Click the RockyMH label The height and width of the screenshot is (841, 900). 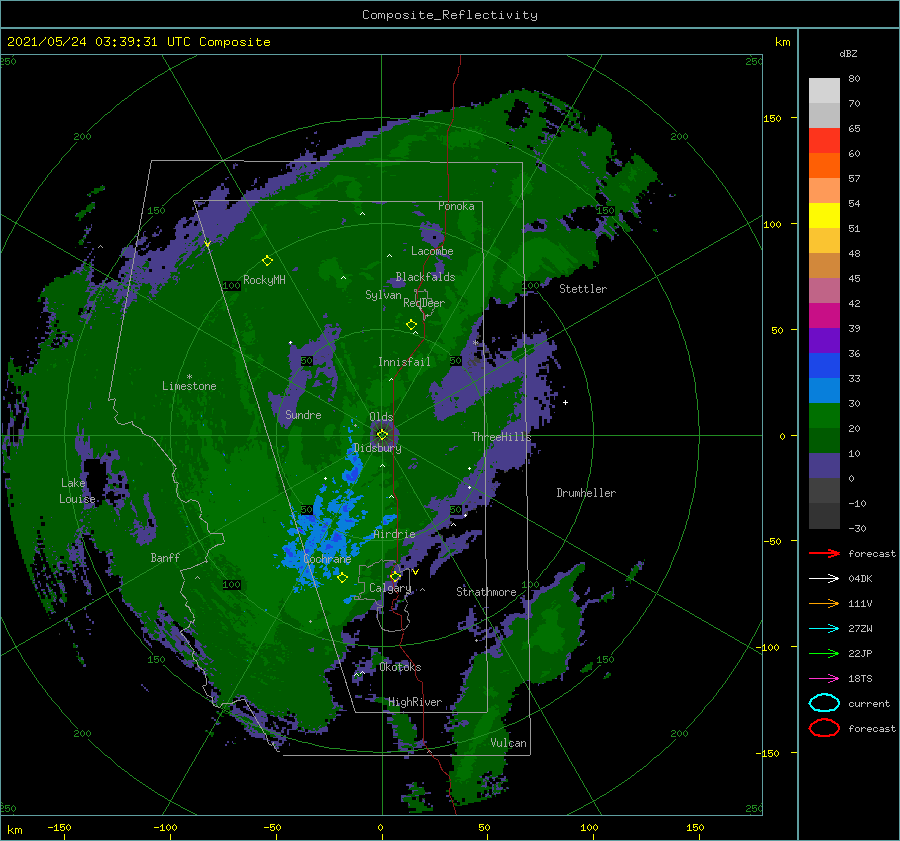(x=264, y=280)
